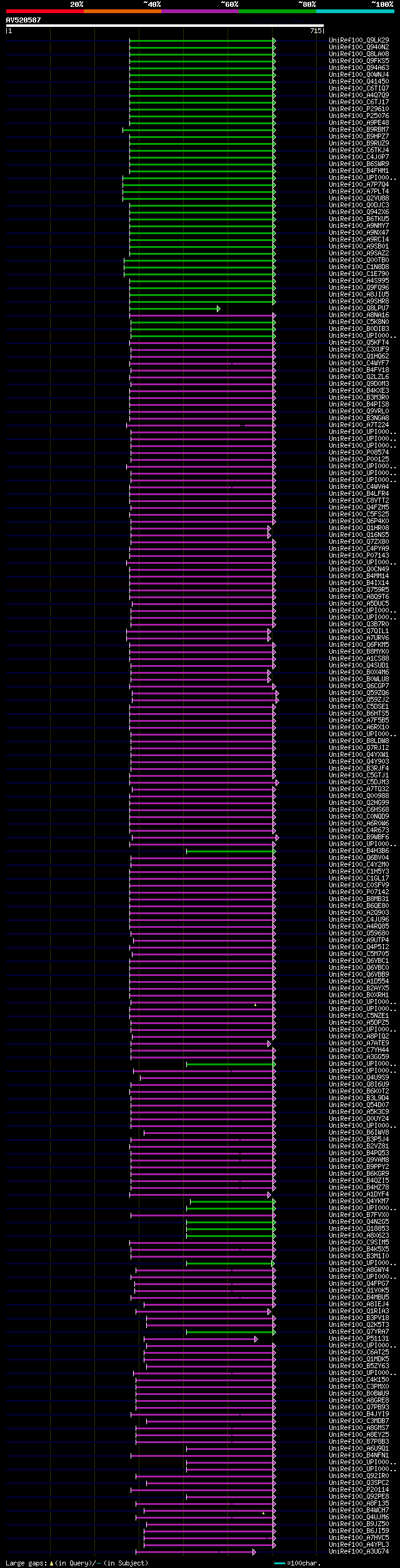Select the label UniRef100_B4WCH7

pos(359,1511)
